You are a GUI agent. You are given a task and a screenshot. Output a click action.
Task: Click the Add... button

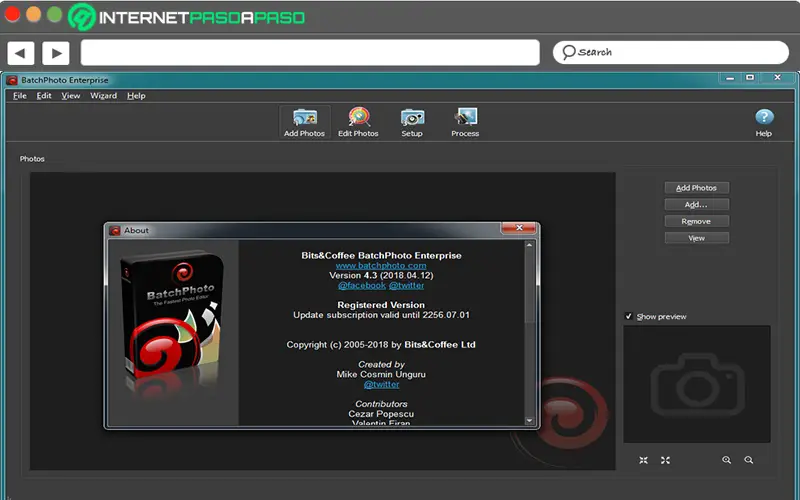pos(696,205)
